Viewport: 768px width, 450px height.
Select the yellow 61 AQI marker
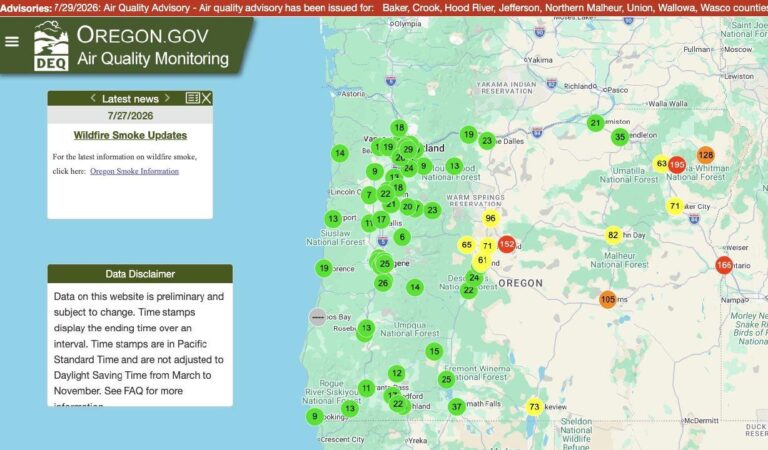pos(482,261)
